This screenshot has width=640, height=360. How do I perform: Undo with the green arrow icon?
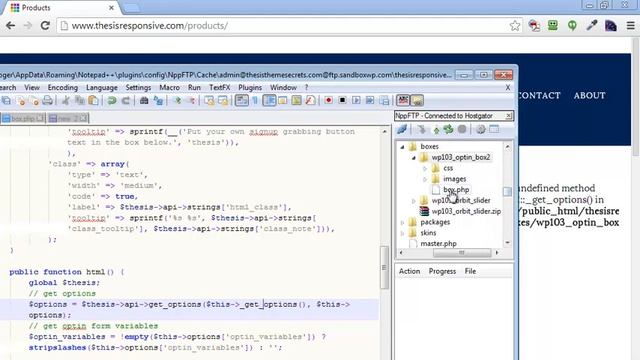click(111, 100)
